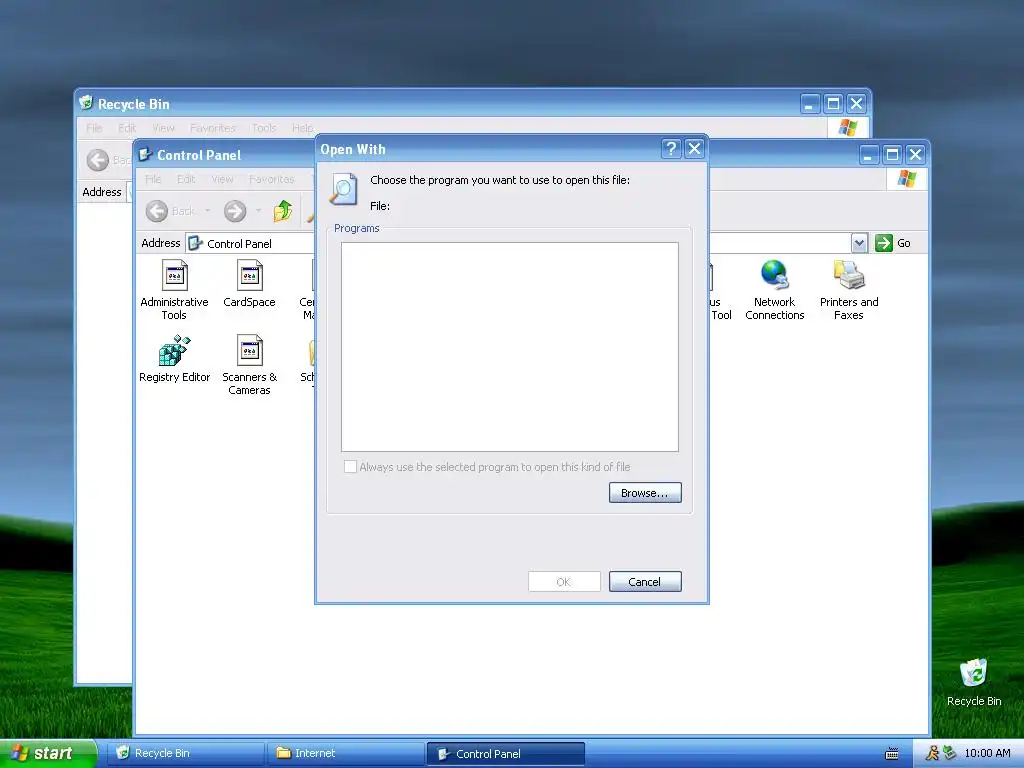Open the View menu in Control Panel window
This screenshot has width=1024, height=768.
222,179
